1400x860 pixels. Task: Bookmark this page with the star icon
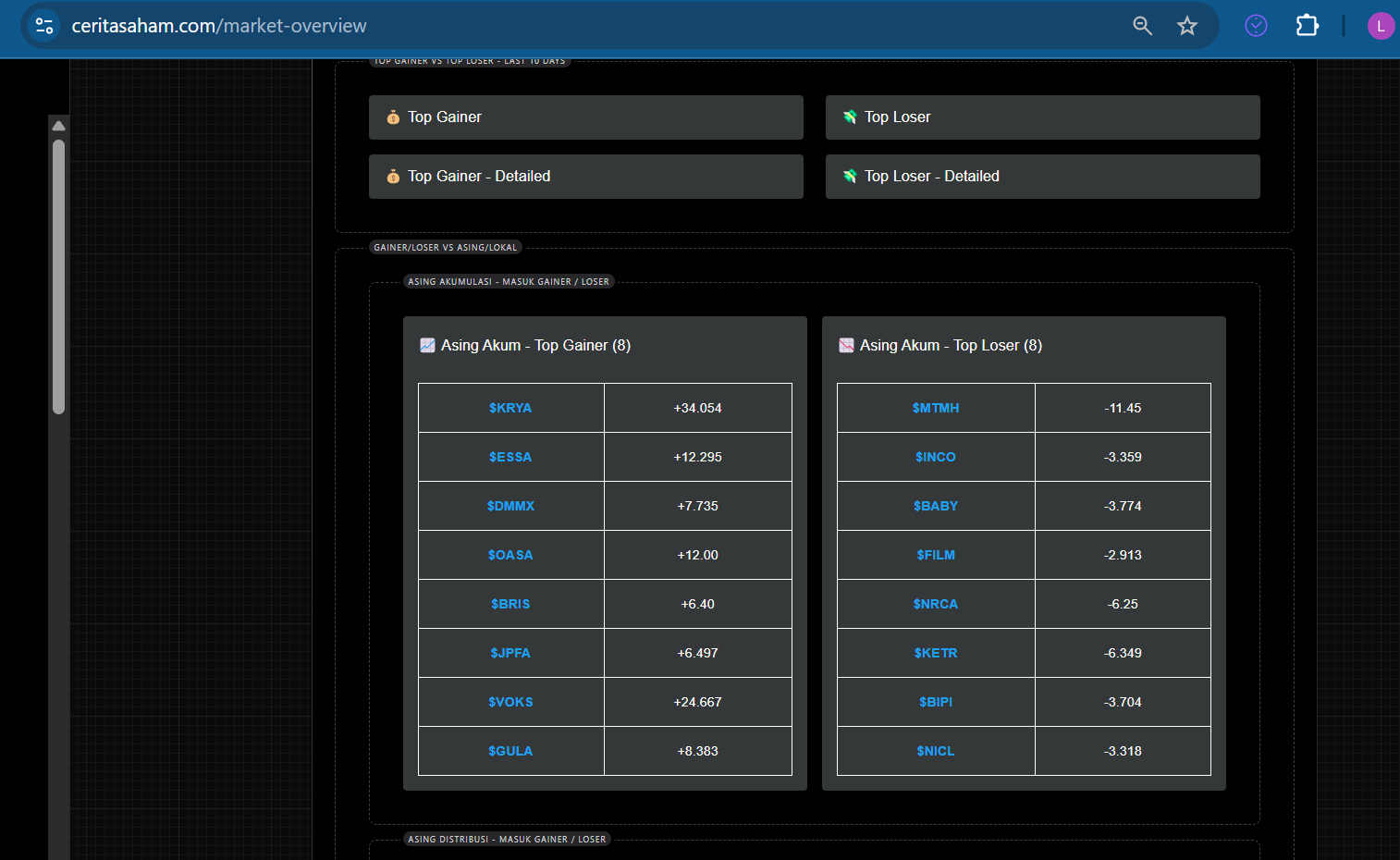click(x=1187, y=26)
